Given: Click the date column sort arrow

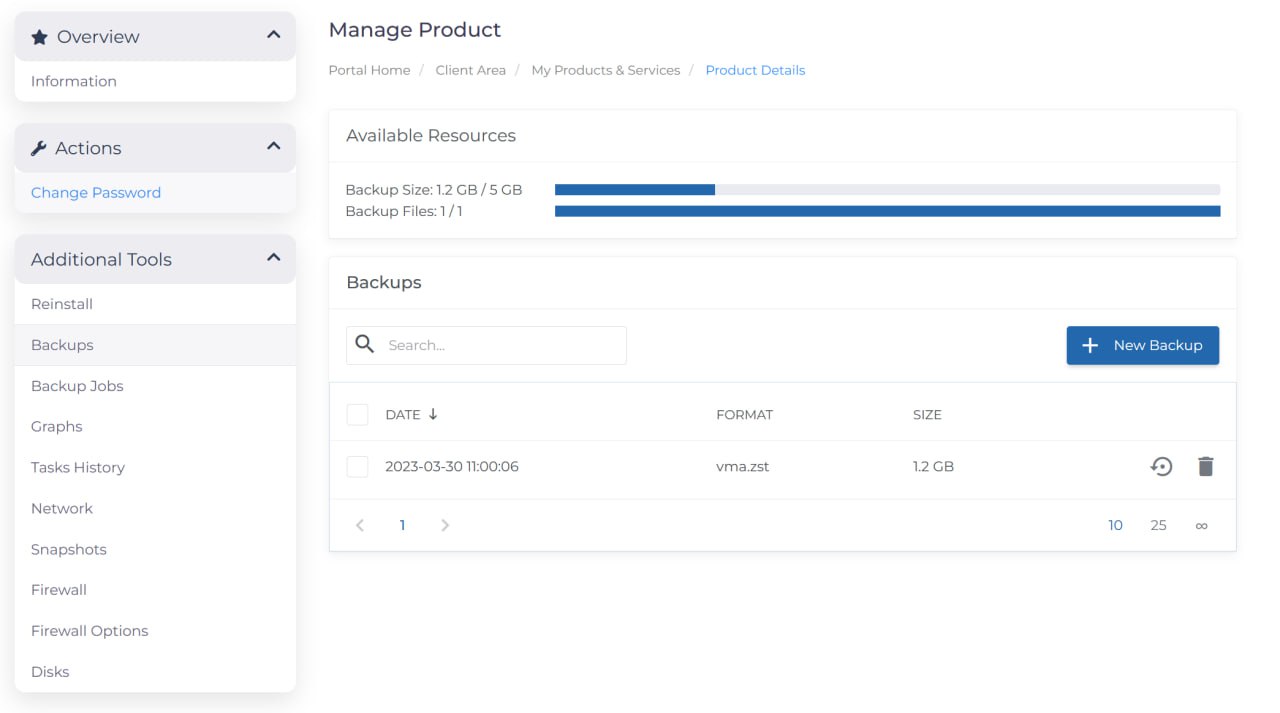Looking at the screenshot, I should (433, 414).
